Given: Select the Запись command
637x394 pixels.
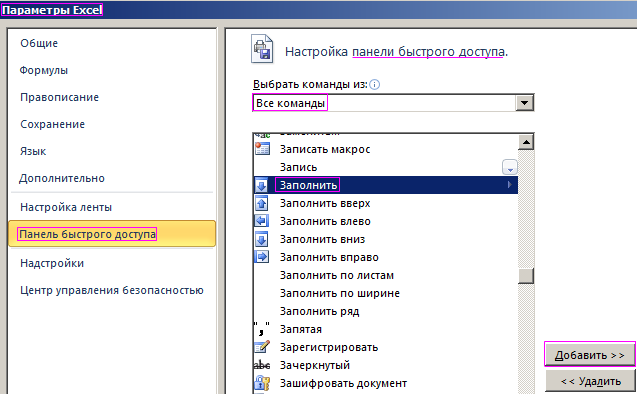Looking at the screenshot, I should (x=386, y=167).
